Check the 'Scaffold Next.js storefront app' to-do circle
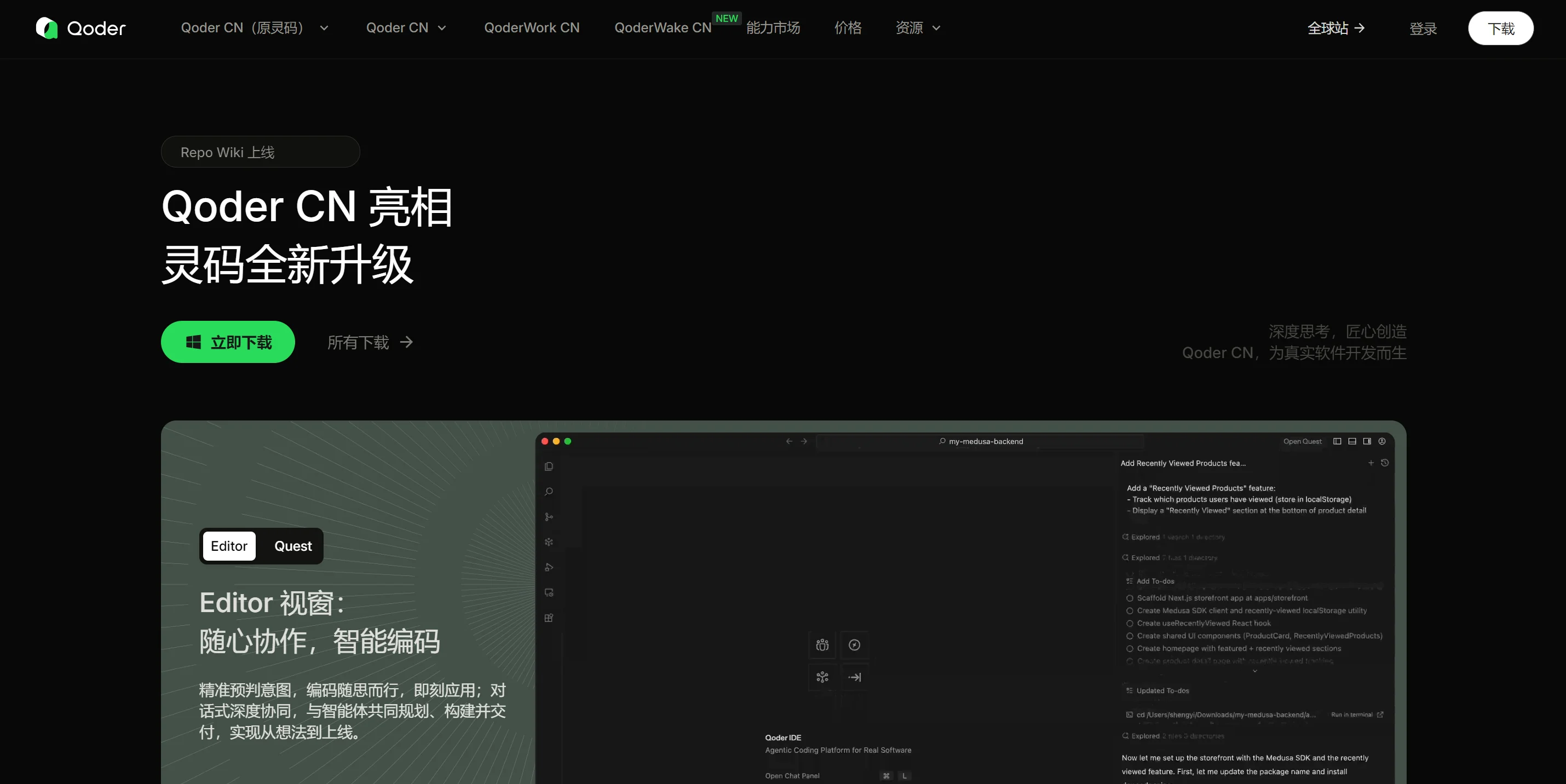This screenshot has width=1566, height=784. pos(1130,598)
